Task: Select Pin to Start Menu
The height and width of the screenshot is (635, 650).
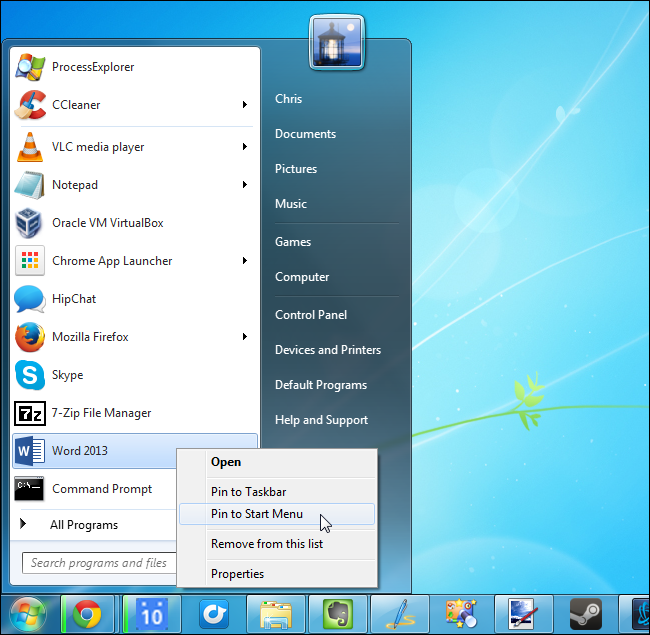Action: tap(277, 514)
